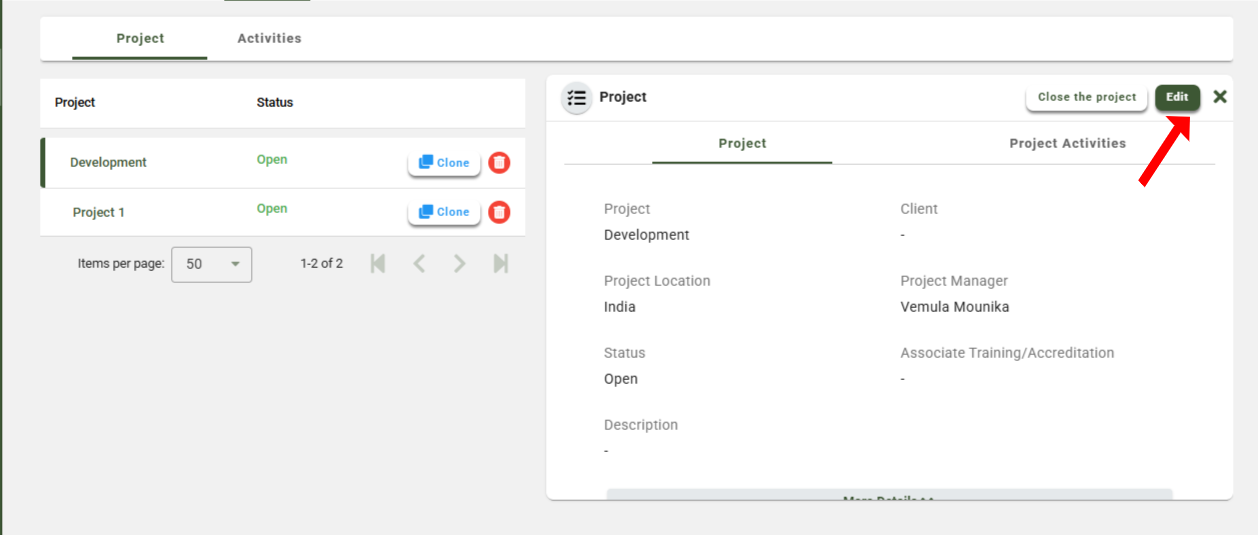Go to the first page of results

pos(378,264)
